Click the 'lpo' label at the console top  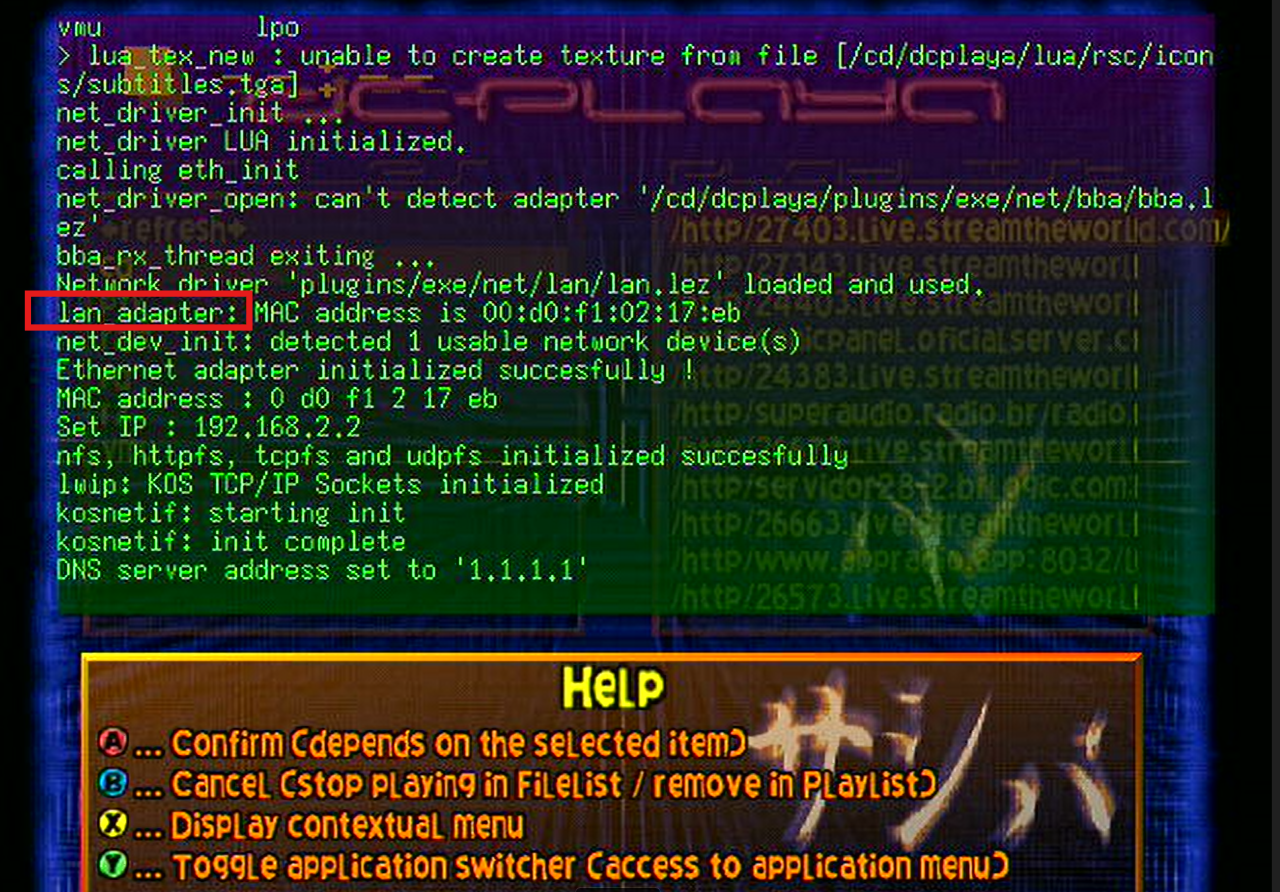coord(278,28)
